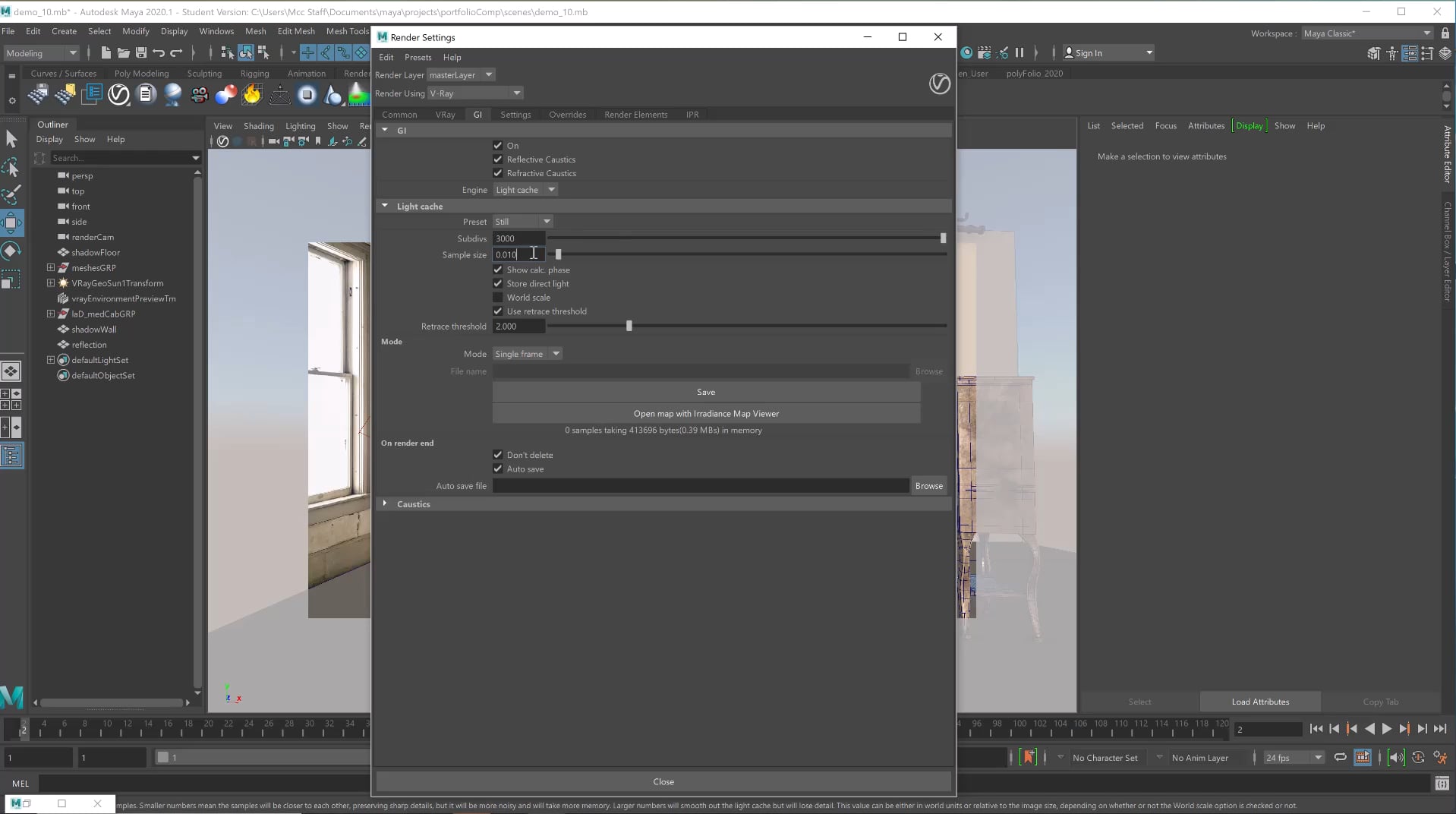Uncheck Show calc. phase
The width and height of the screenshot is (1456, 814).
[x=498, y=270]
